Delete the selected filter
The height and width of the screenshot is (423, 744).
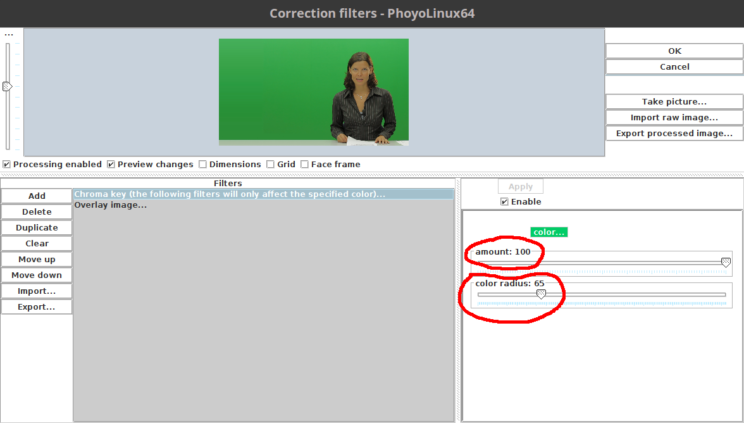37,212
